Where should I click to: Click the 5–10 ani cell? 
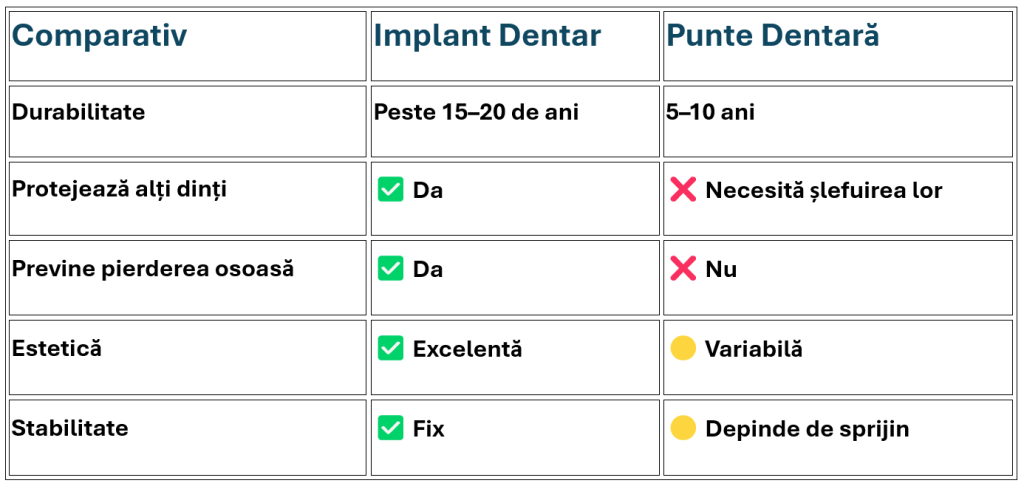[x=838, y=121]
